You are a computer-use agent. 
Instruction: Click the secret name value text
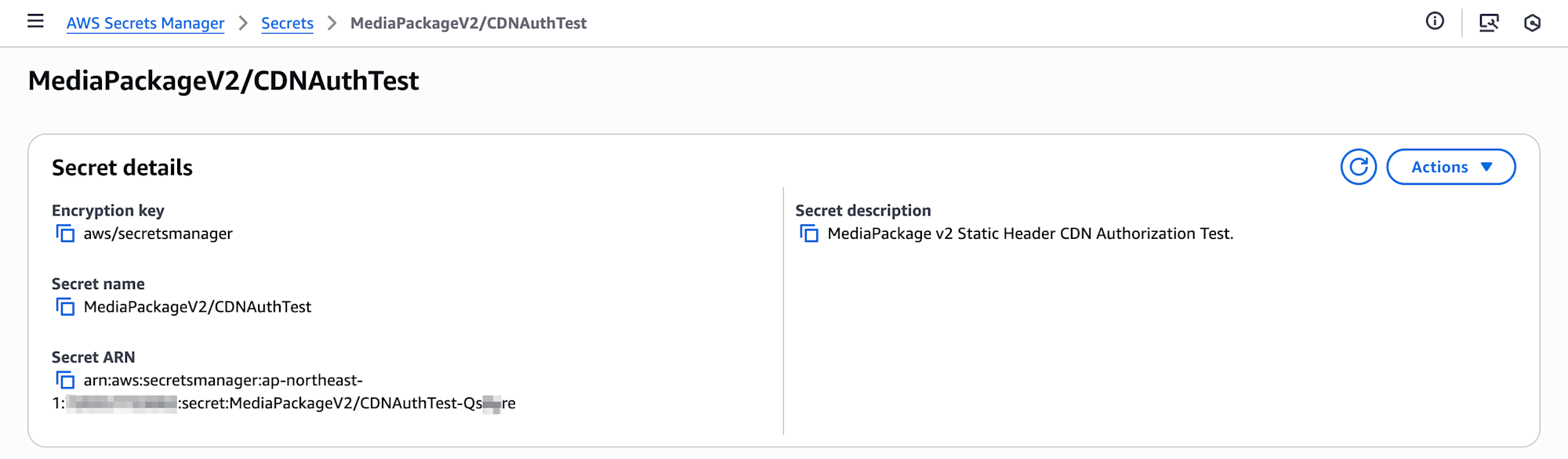(197, 307)
